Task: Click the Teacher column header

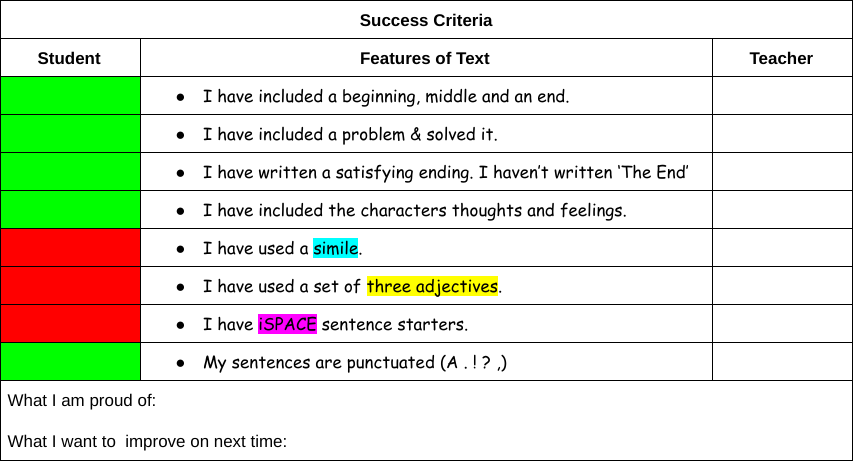Action: (782, 58)
